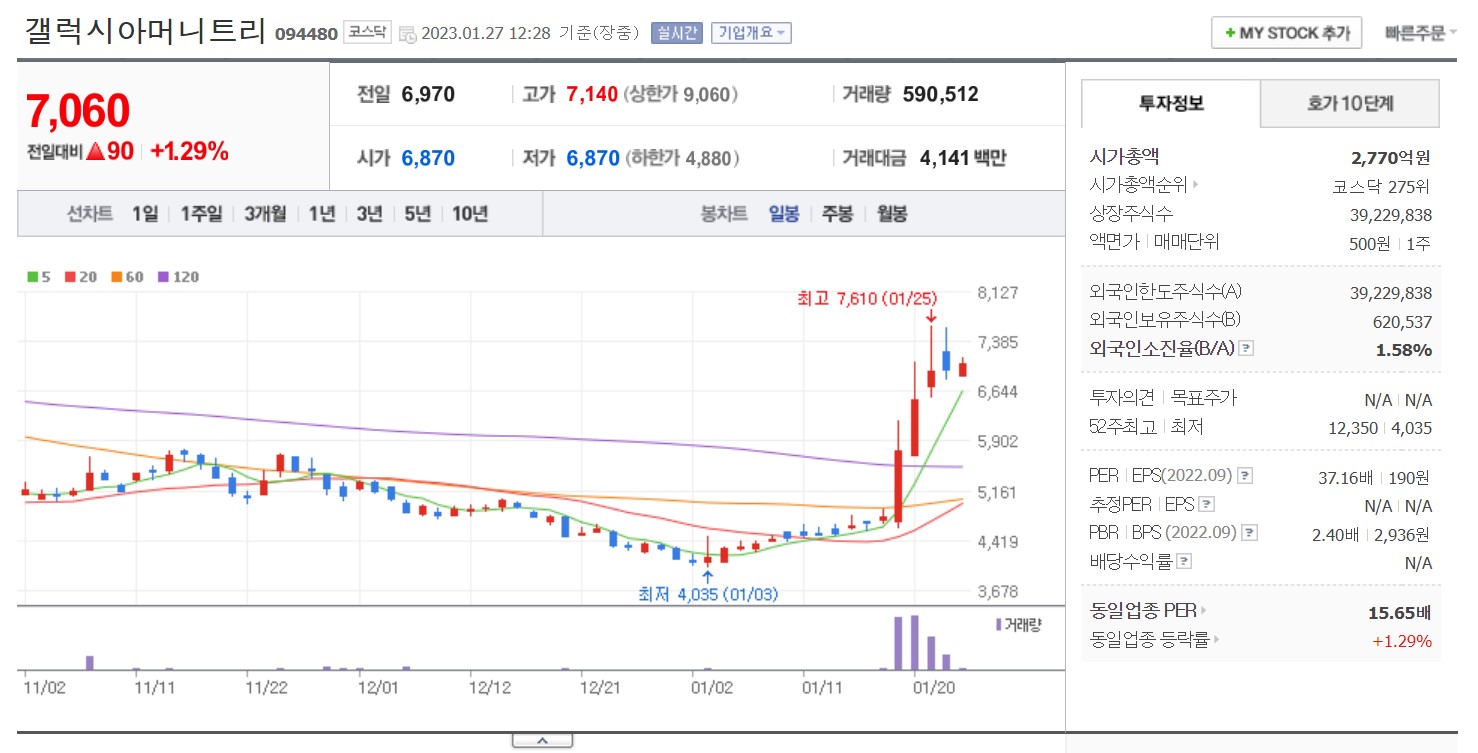Select the 10년 line chart period
This screenshot has width=1478, height=753.
pos(470,213)
